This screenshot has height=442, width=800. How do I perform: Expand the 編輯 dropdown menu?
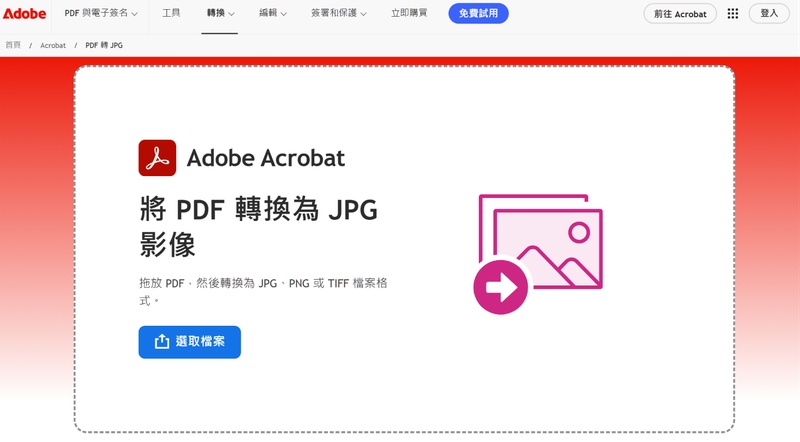point(272,13)
